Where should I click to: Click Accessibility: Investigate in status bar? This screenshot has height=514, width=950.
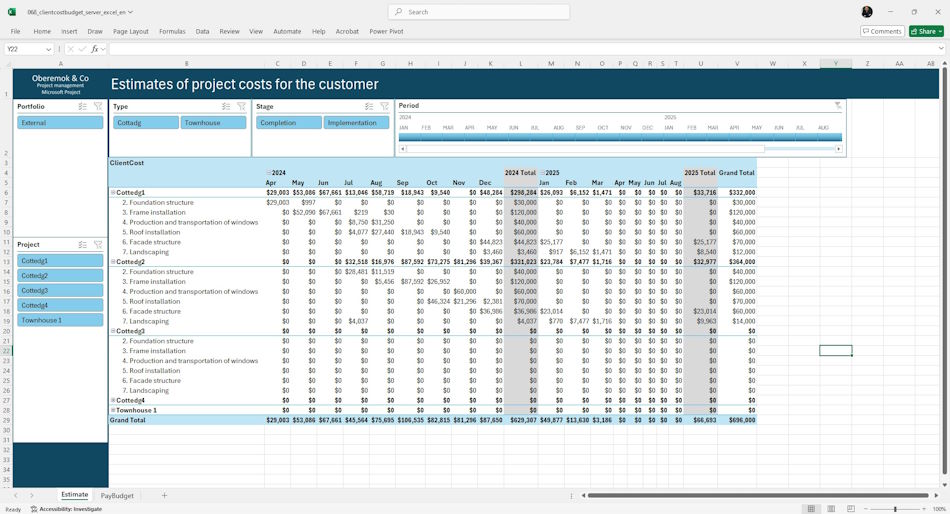pyautogui.click(x=67, y=509)
